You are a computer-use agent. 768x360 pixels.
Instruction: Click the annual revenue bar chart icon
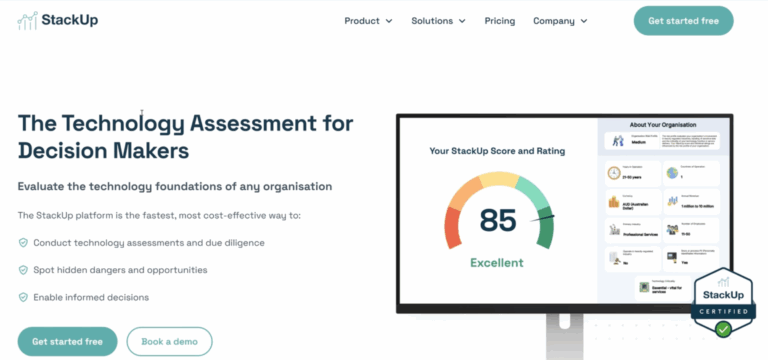point(672,202)
